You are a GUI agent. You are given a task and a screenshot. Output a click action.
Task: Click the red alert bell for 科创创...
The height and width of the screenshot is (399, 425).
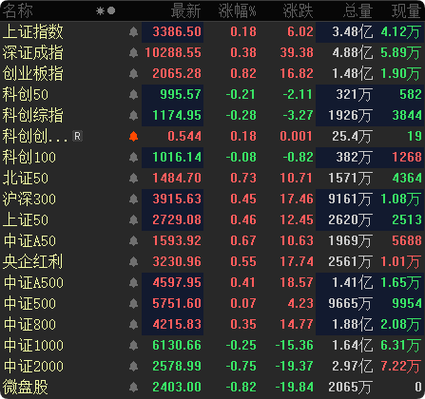(133, 136)
